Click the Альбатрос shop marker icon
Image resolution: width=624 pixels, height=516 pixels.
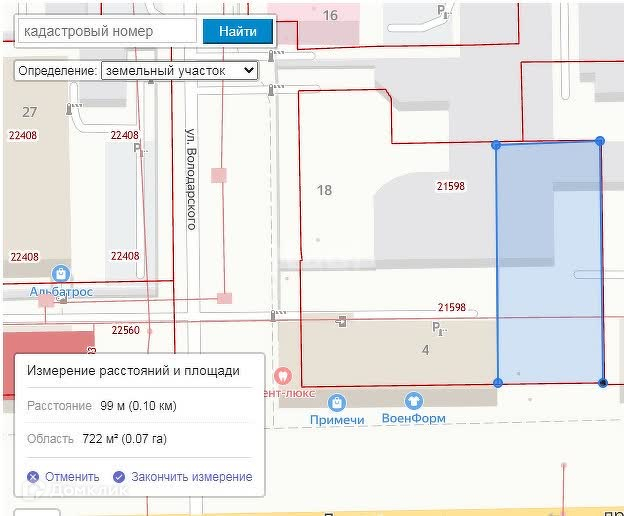(x=61, y=274)
